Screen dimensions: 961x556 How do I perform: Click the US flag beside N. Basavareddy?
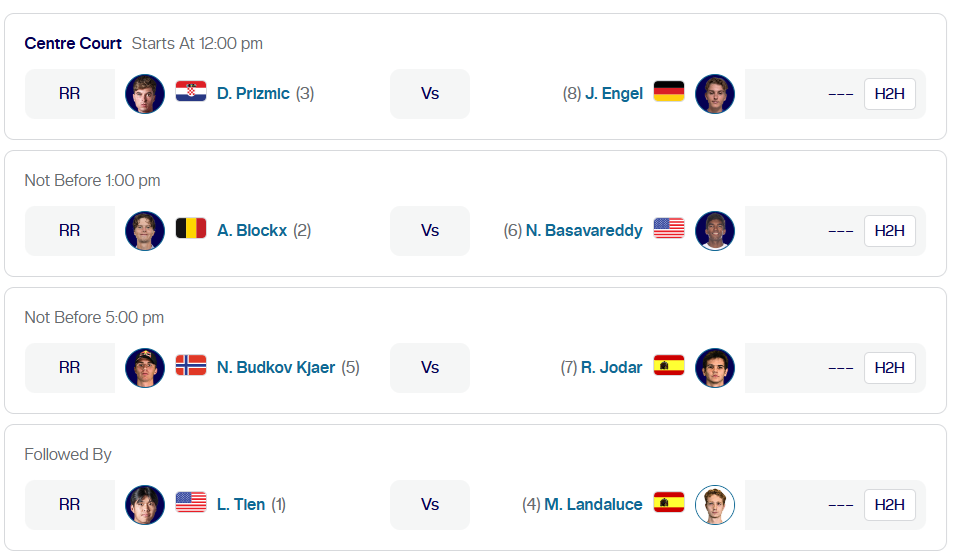click(x=669, y=230)
